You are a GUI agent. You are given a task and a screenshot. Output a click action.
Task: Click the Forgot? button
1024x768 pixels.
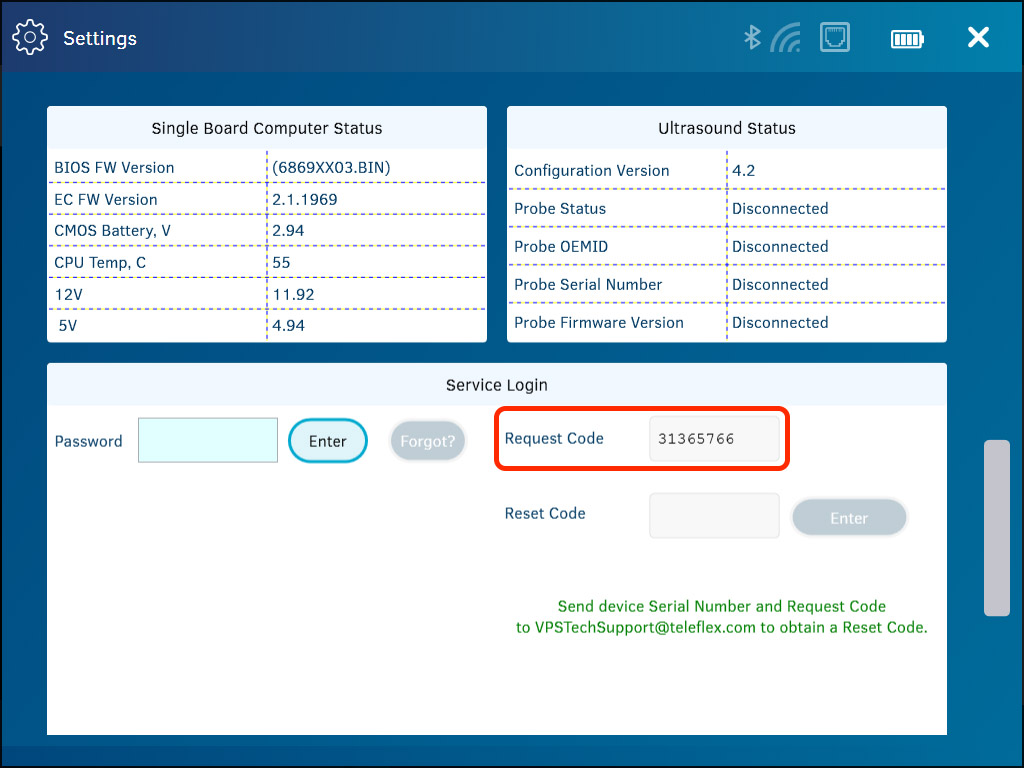point(428,440)
